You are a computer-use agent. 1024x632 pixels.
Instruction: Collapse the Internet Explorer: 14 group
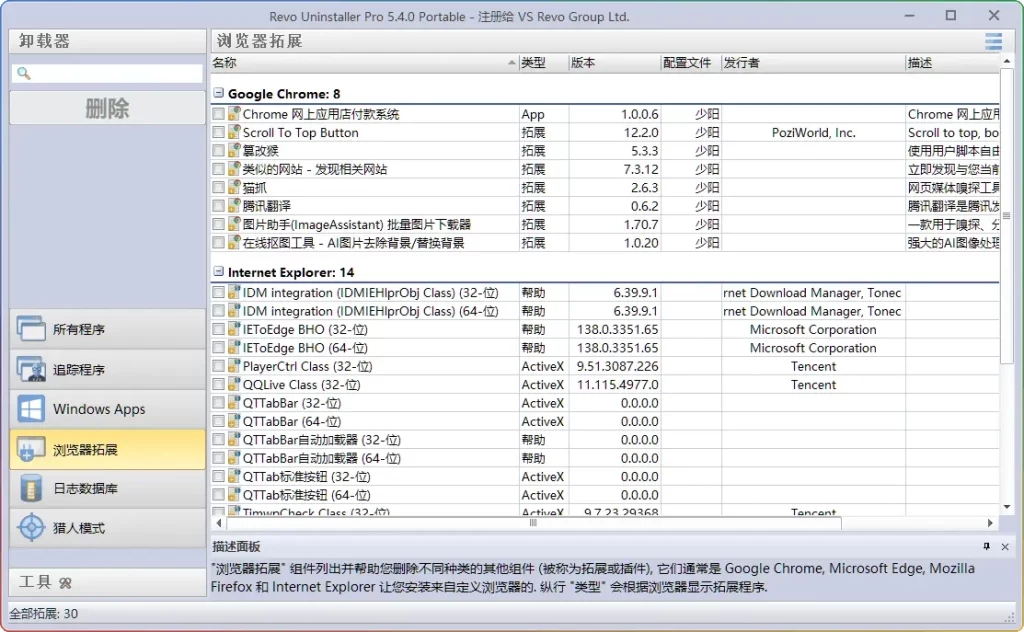(x=219, y=271)
